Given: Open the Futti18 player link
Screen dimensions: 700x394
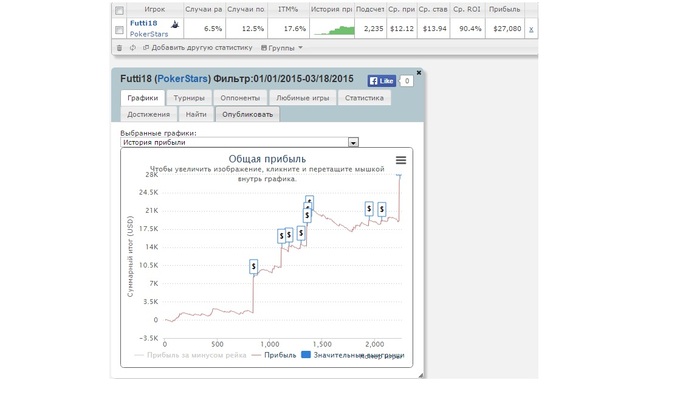Looking at the screenshot, I should click(143, 23).
